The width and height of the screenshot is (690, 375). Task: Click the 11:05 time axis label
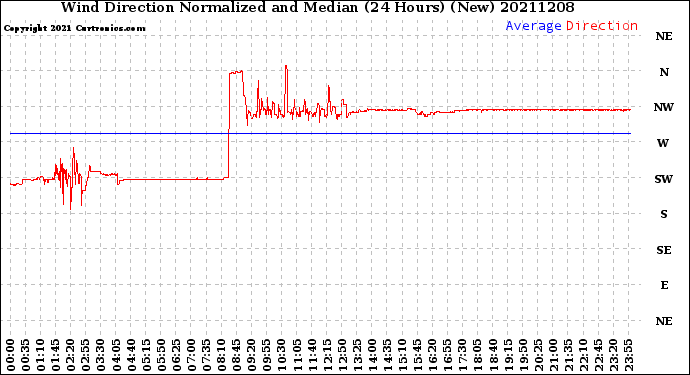tap(297, 355)
